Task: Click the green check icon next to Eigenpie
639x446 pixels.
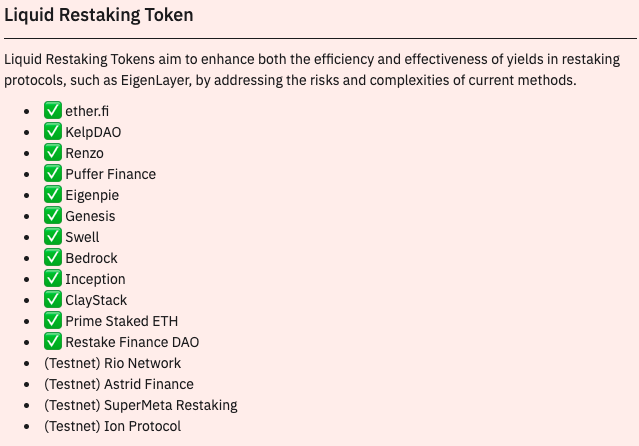Action: [53, 194]
